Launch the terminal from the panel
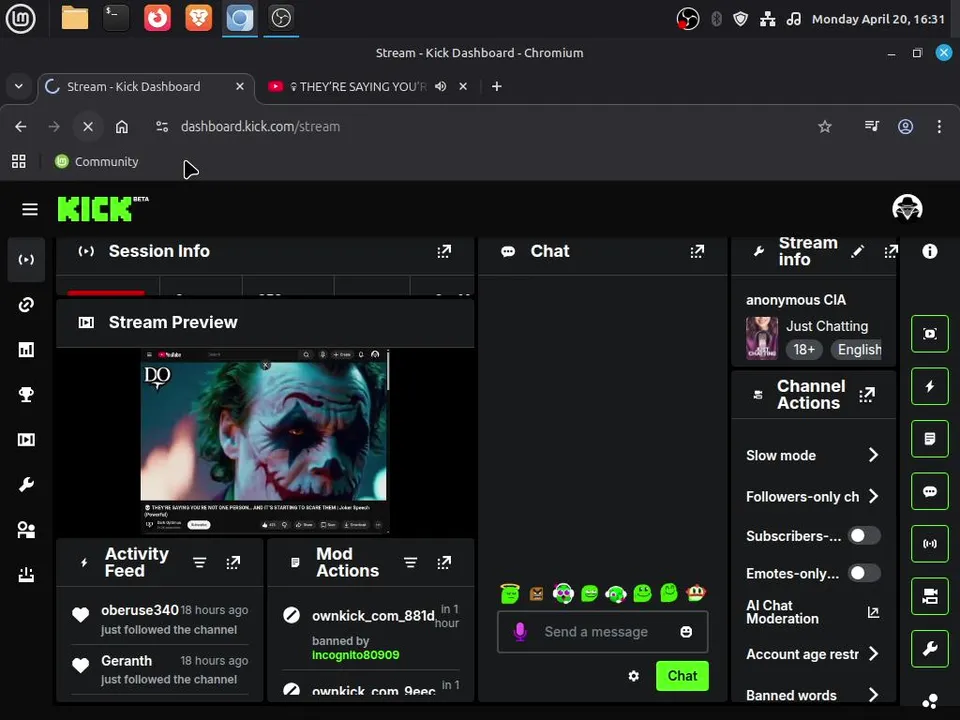This screenshot has width=960, height=720. coord(116,18)
